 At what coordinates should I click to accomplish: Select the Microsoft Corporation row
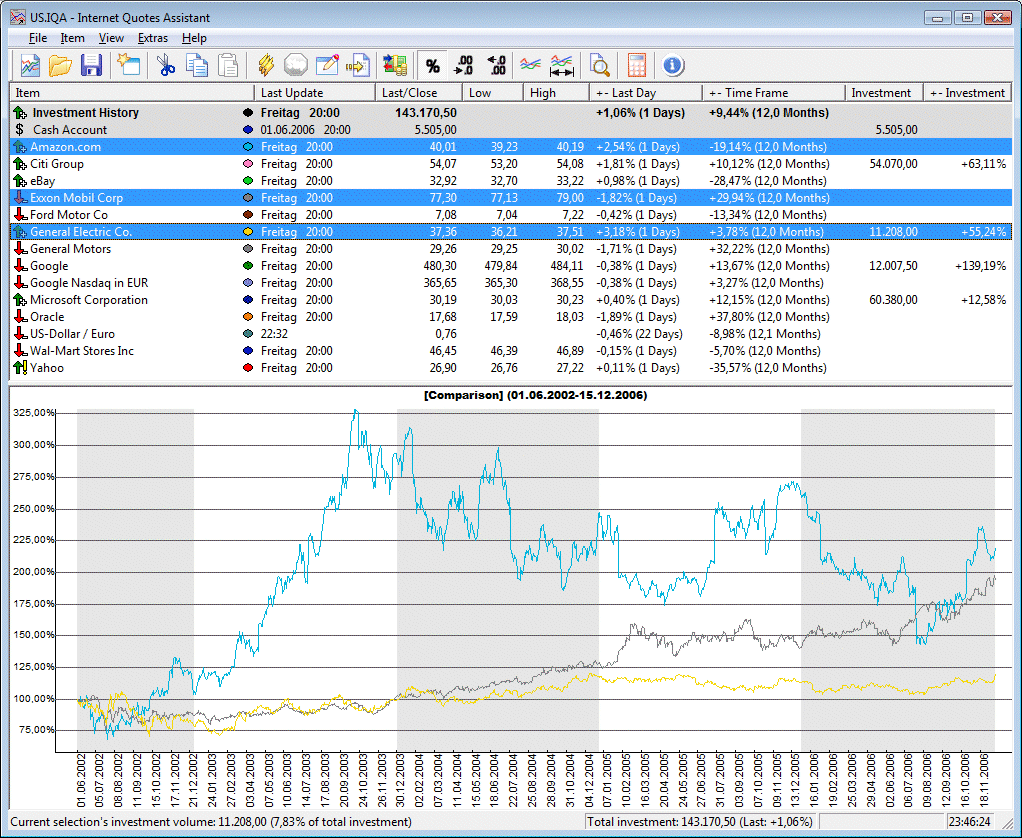pos(88,300)
